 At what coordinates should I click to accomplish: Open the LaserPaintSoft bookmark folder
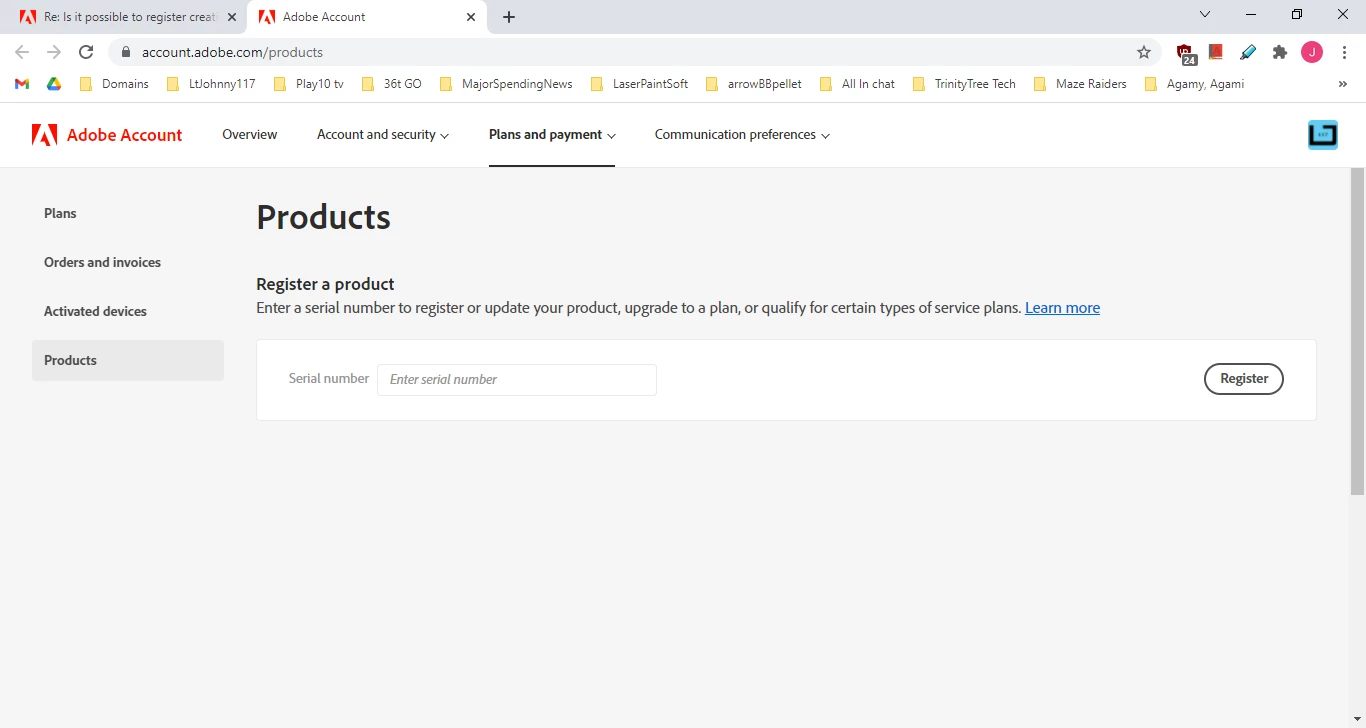pyautogui.click(x=639, y=84)
